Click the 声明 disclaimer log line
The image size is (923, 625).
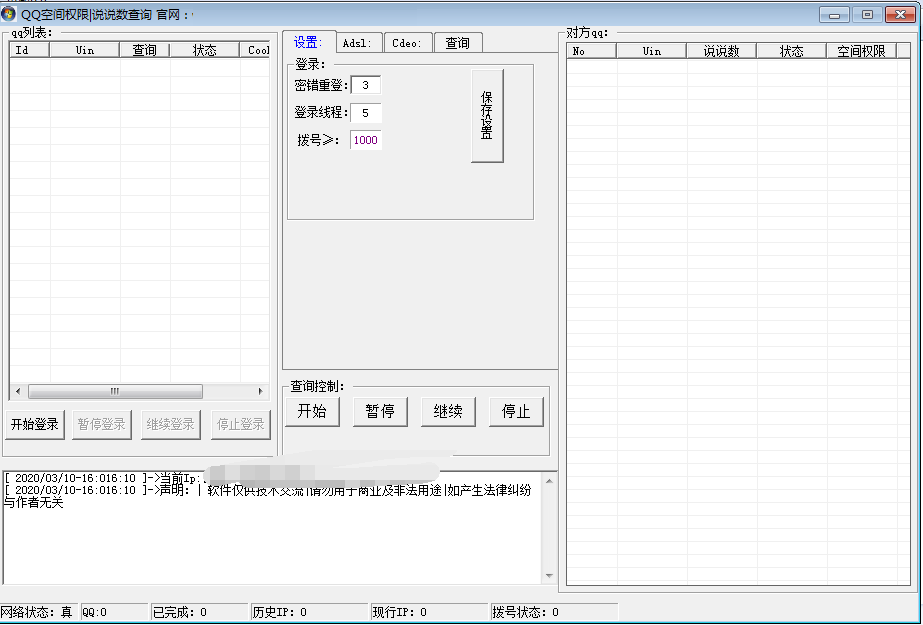pos(268,496)
